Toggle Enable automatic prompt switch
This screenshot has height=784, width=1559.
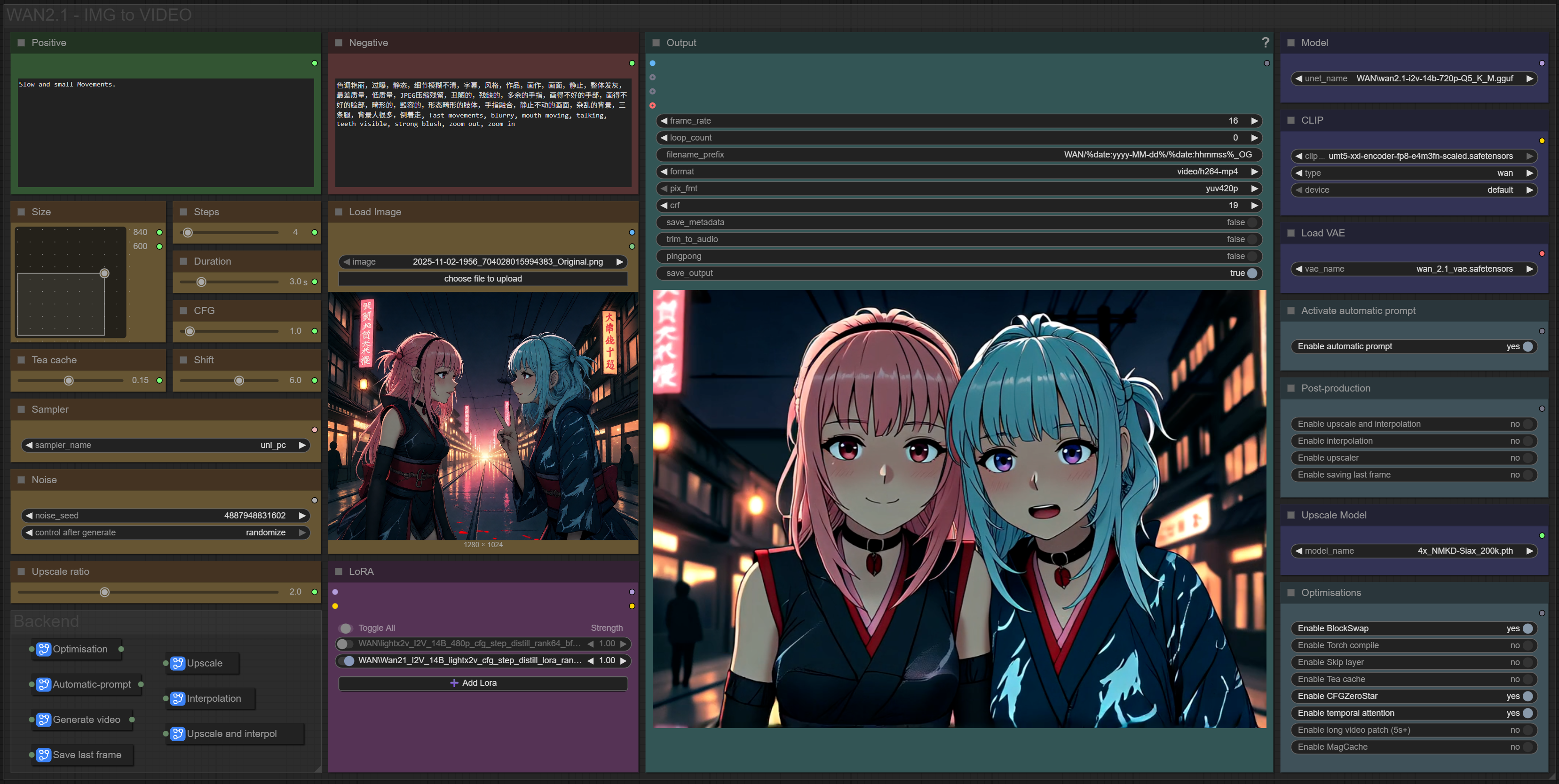coord(1527,346)
